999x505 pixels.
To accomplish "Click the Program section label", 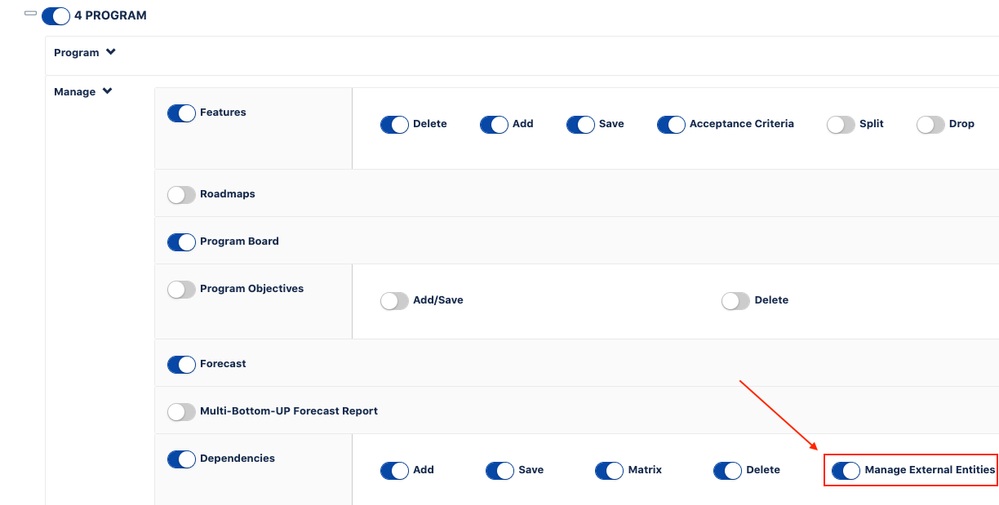I will coord(76,52).
